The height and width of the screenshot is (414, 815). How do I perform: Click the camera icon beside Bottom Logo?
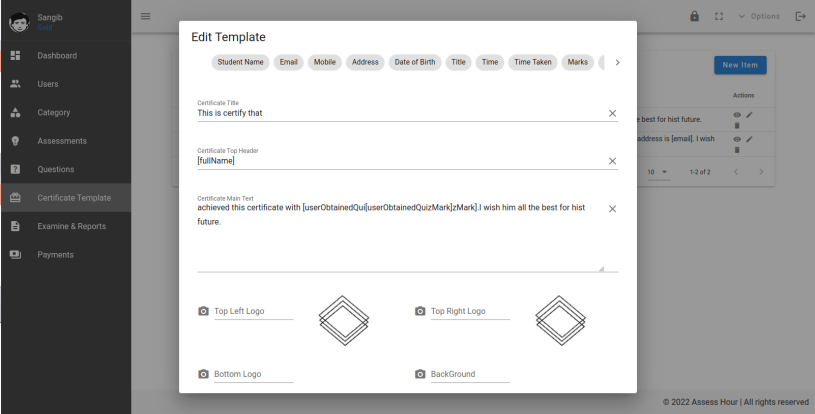click(x=204, y=374)
